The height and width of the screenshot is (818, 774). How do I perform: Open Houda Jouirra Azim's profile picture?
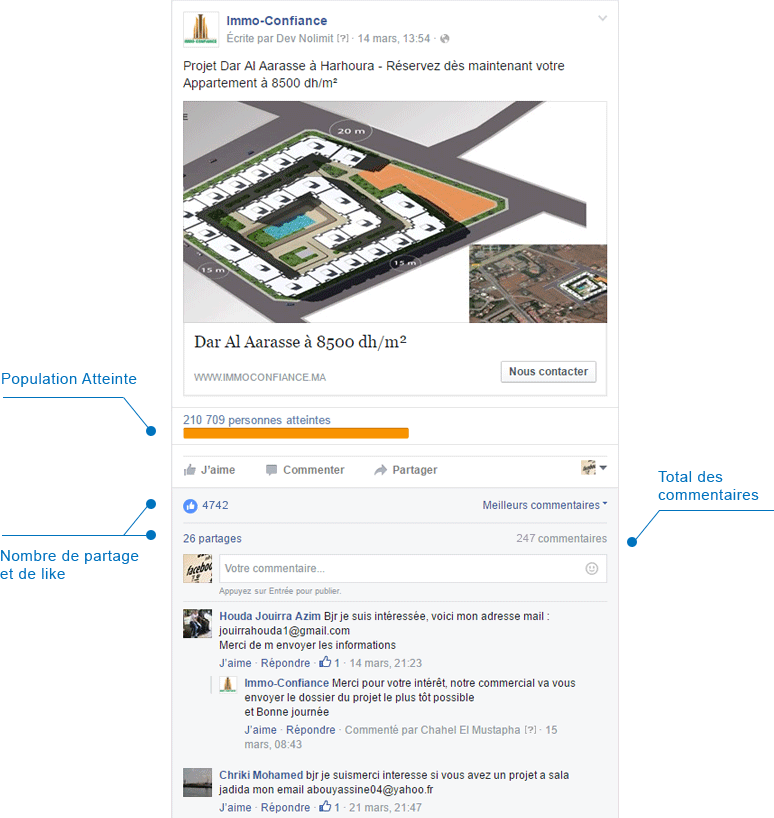(198, 623)
